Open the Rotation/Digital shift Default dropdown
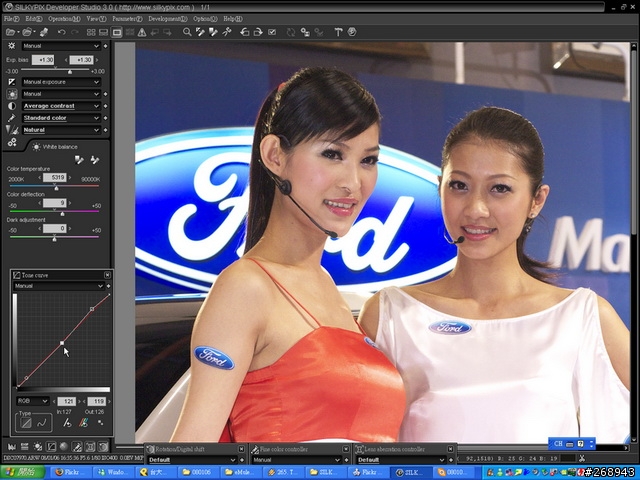Viewport: 640px width, 480px height. click(x=192, y=460)
